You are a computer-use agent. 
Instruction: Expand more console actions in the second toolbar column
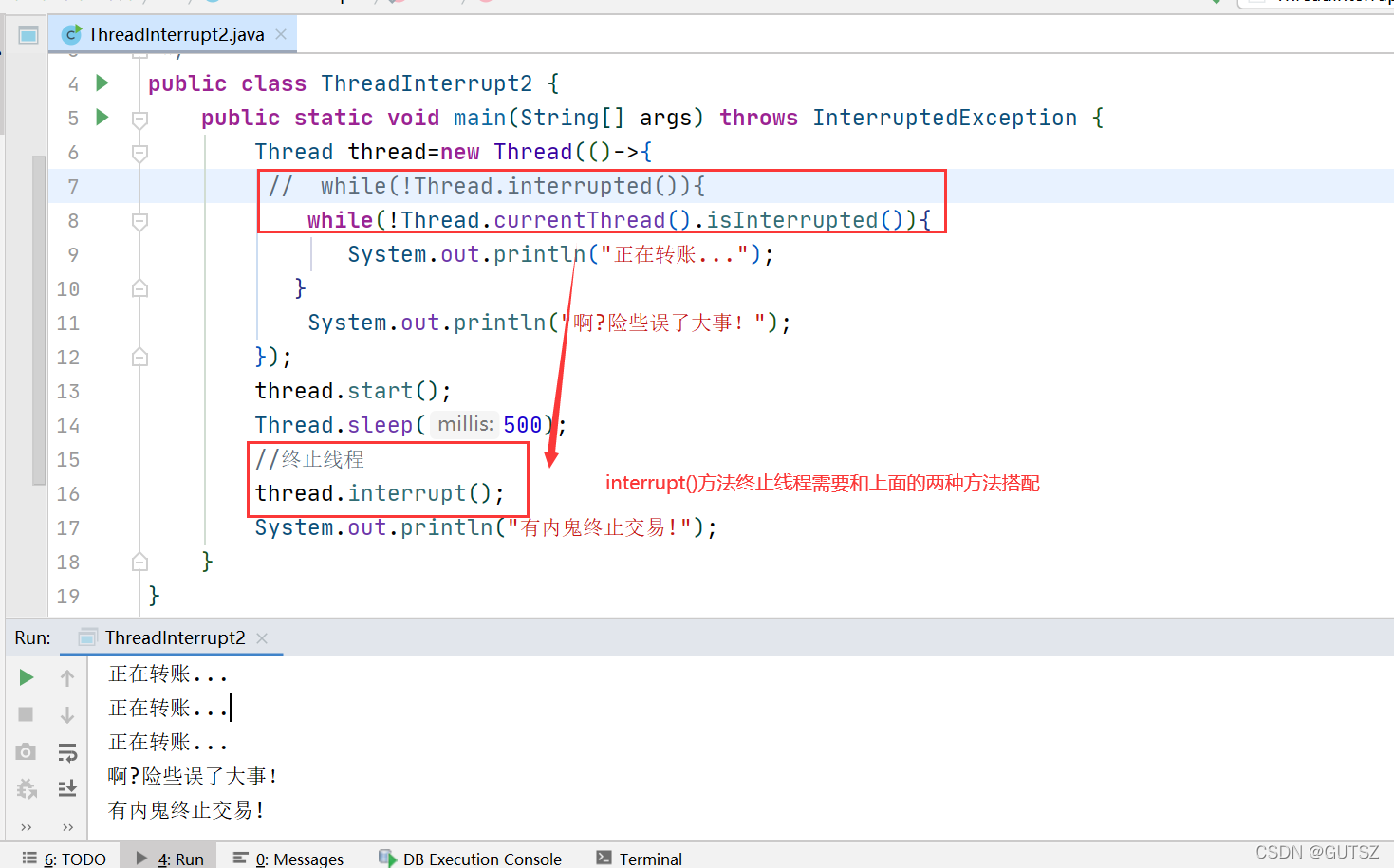click(67, 827)
